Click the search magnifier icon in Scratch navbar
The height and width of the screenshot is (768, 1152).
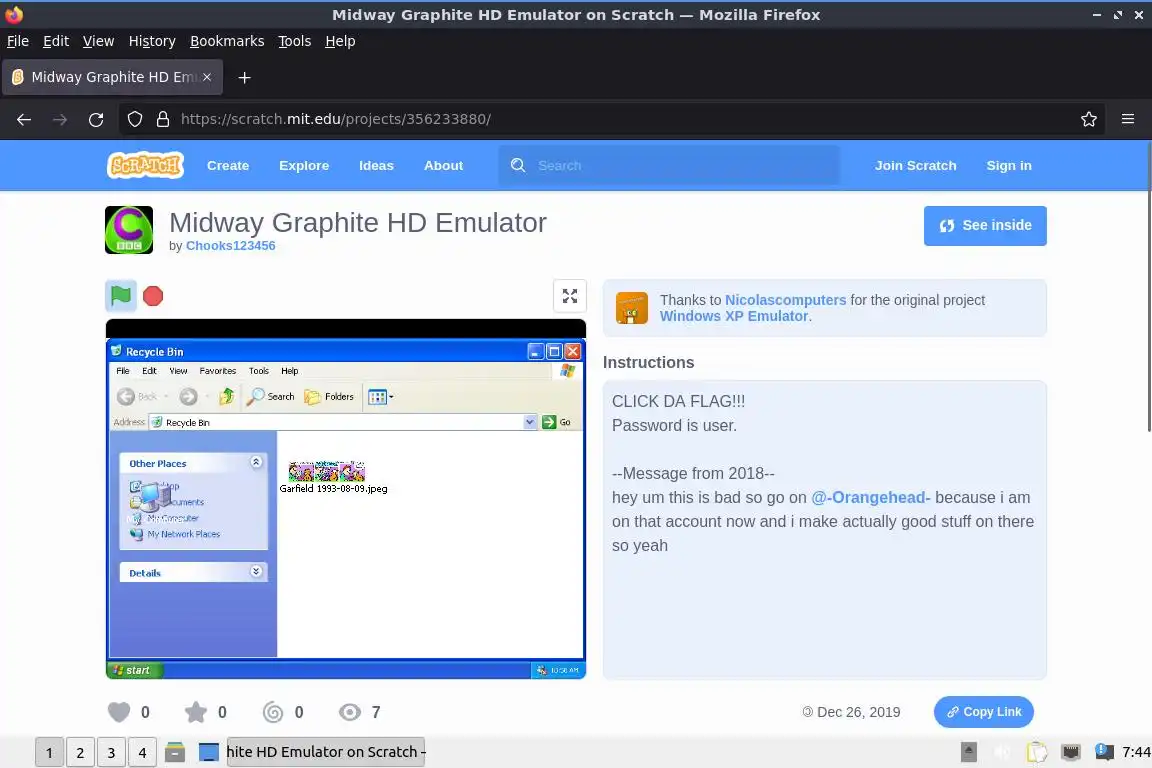coord(518,165)
